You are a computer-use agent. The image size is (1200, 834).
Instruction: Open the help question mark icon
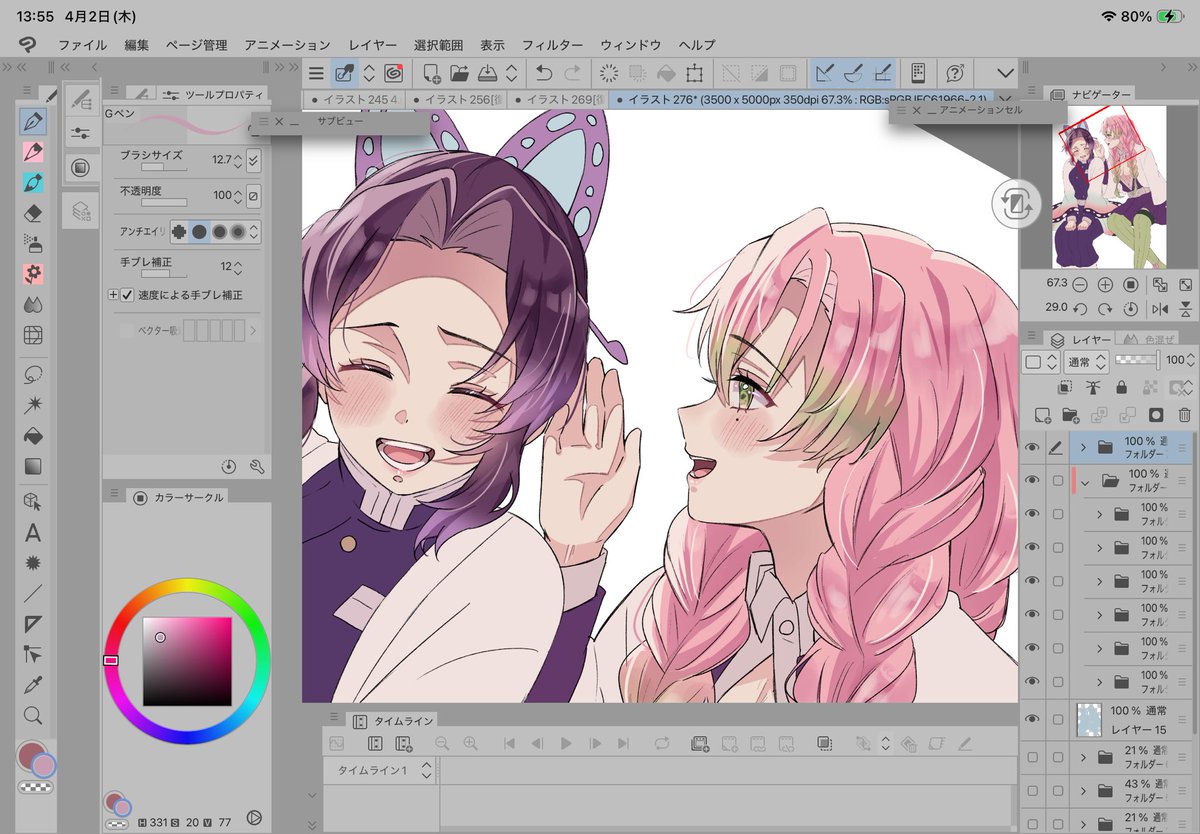coord(954,72)
